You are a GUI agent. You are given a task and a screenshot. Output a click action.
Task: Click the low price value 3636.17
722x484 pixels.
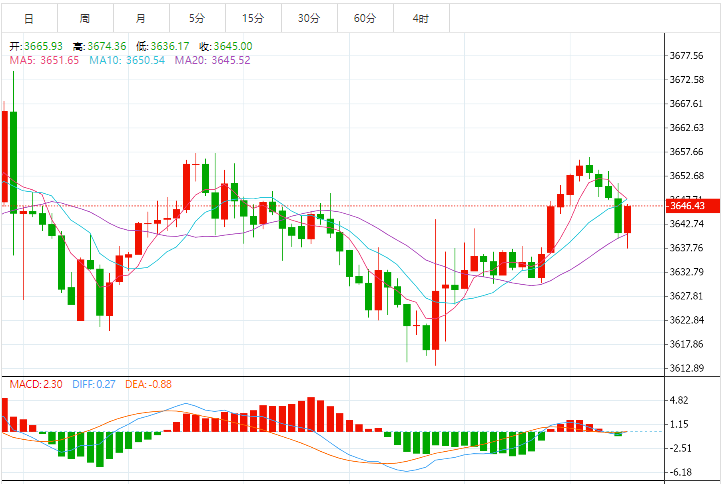(x=170, y=46)
